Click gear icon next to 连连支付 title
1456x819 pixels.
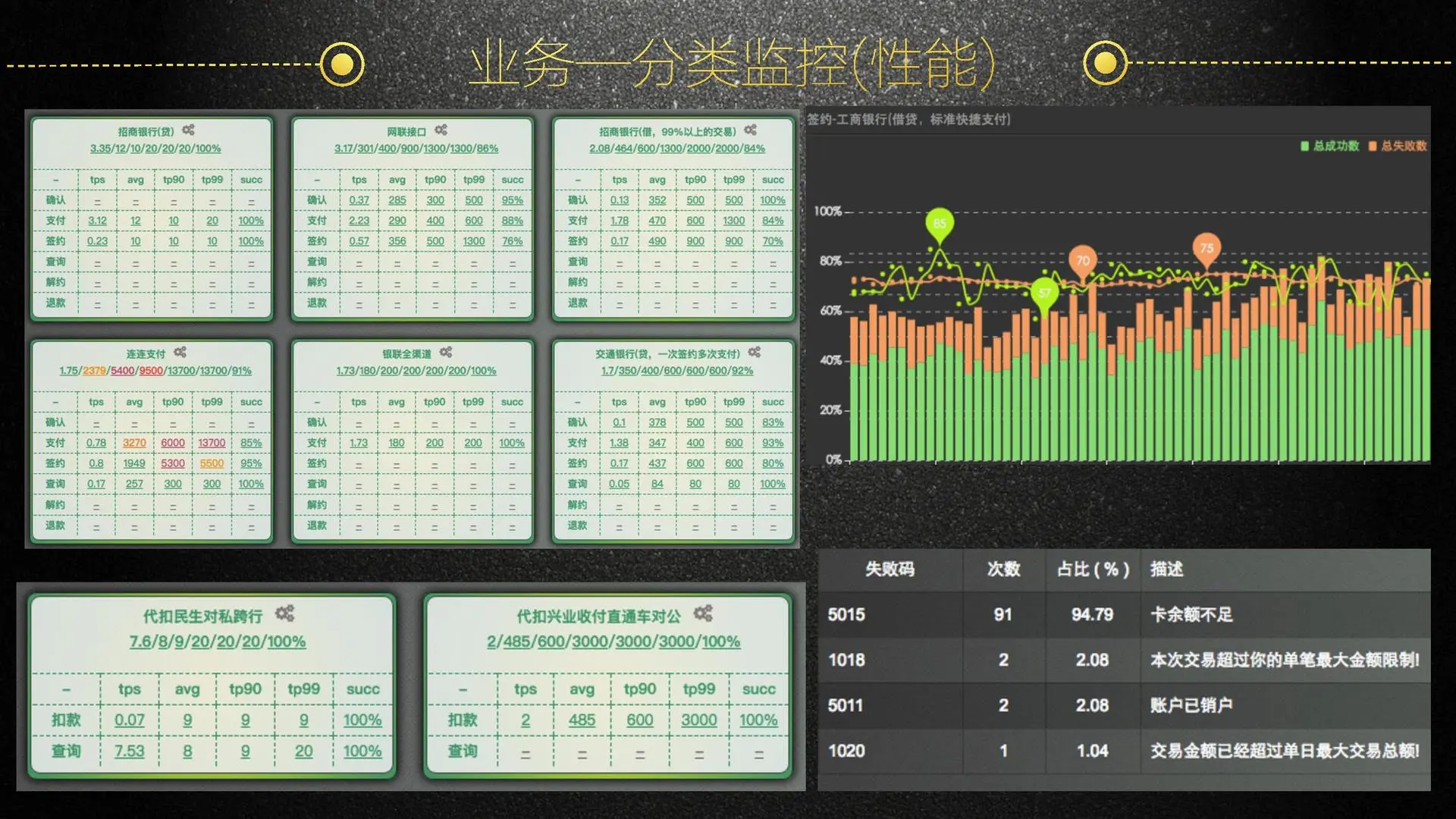180,353
